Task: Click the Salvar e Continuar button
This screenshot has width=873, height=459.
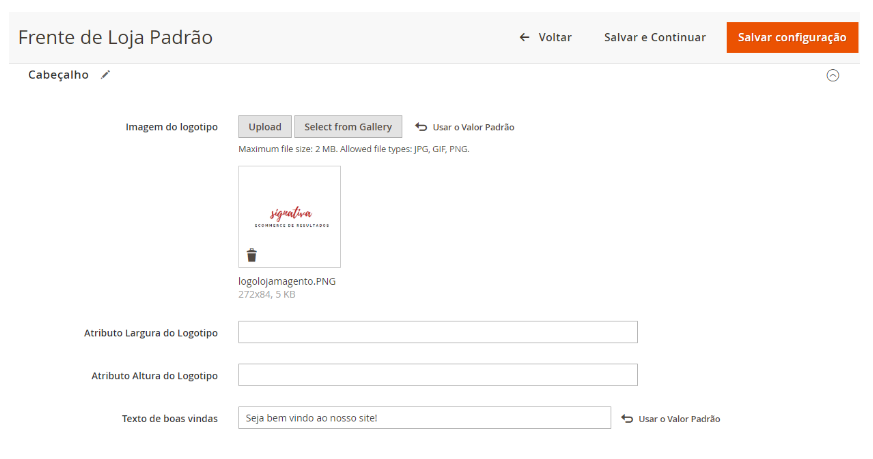Action: point(655,37)
